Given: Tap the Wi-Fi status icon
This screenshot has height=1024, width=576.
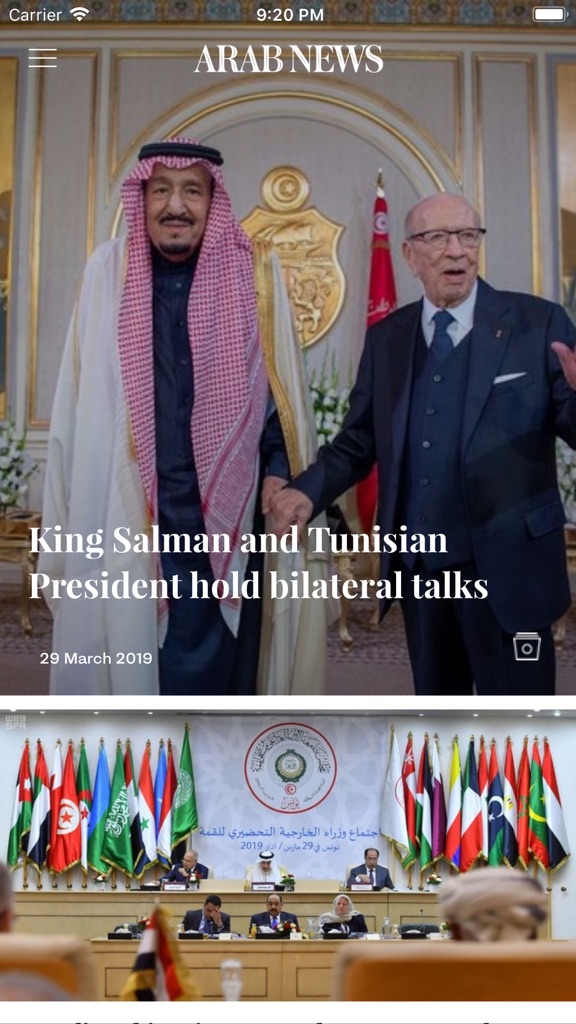Looking at the screenshot, I should [80, 14].
